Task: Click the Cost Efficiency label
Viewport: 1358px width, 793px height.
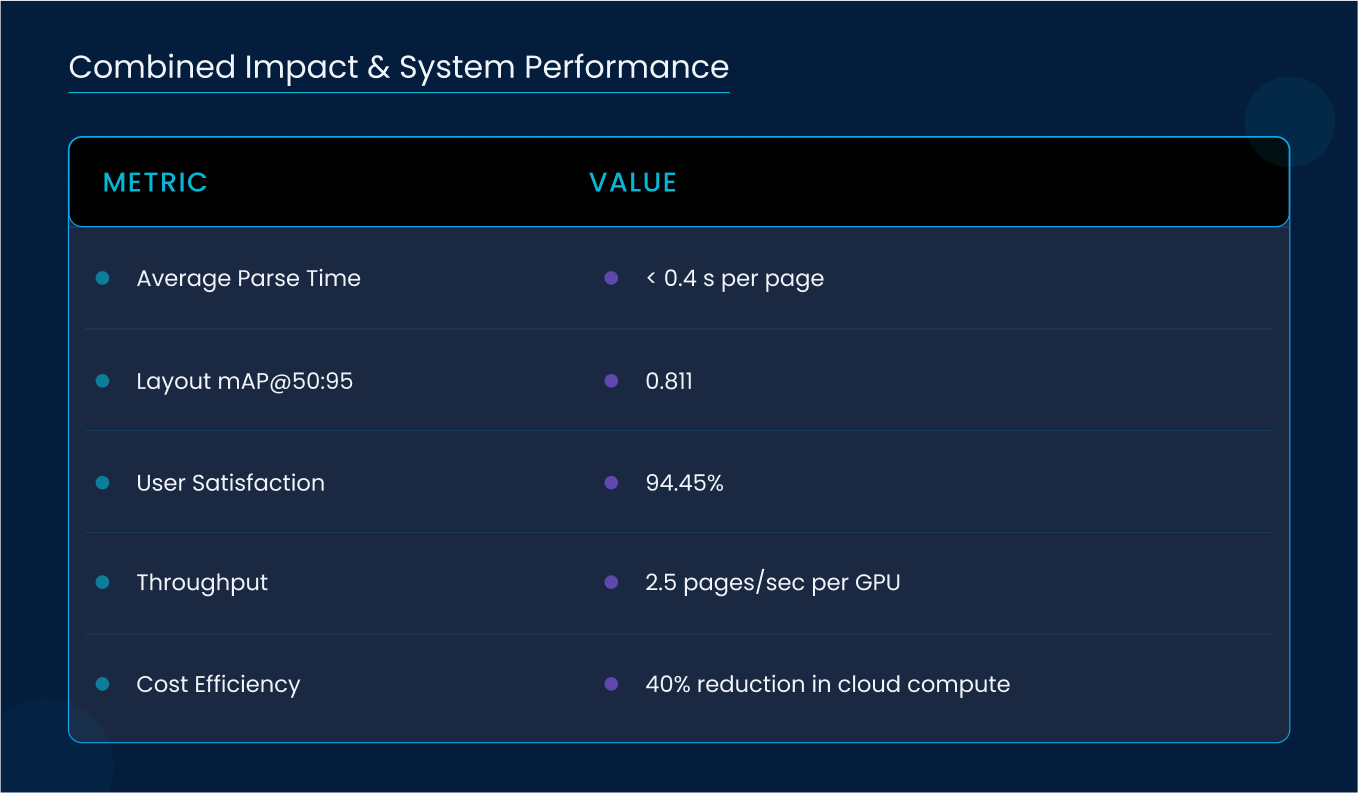Action: pos(218,684)
